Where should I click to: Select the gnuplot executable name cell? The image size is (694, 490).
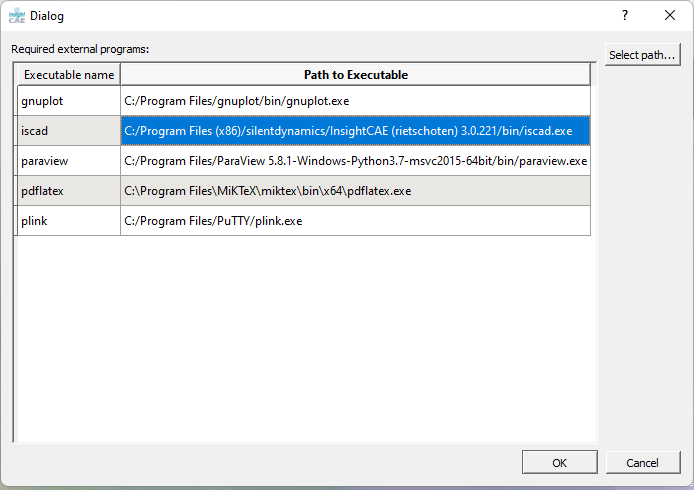click(67, 101)
